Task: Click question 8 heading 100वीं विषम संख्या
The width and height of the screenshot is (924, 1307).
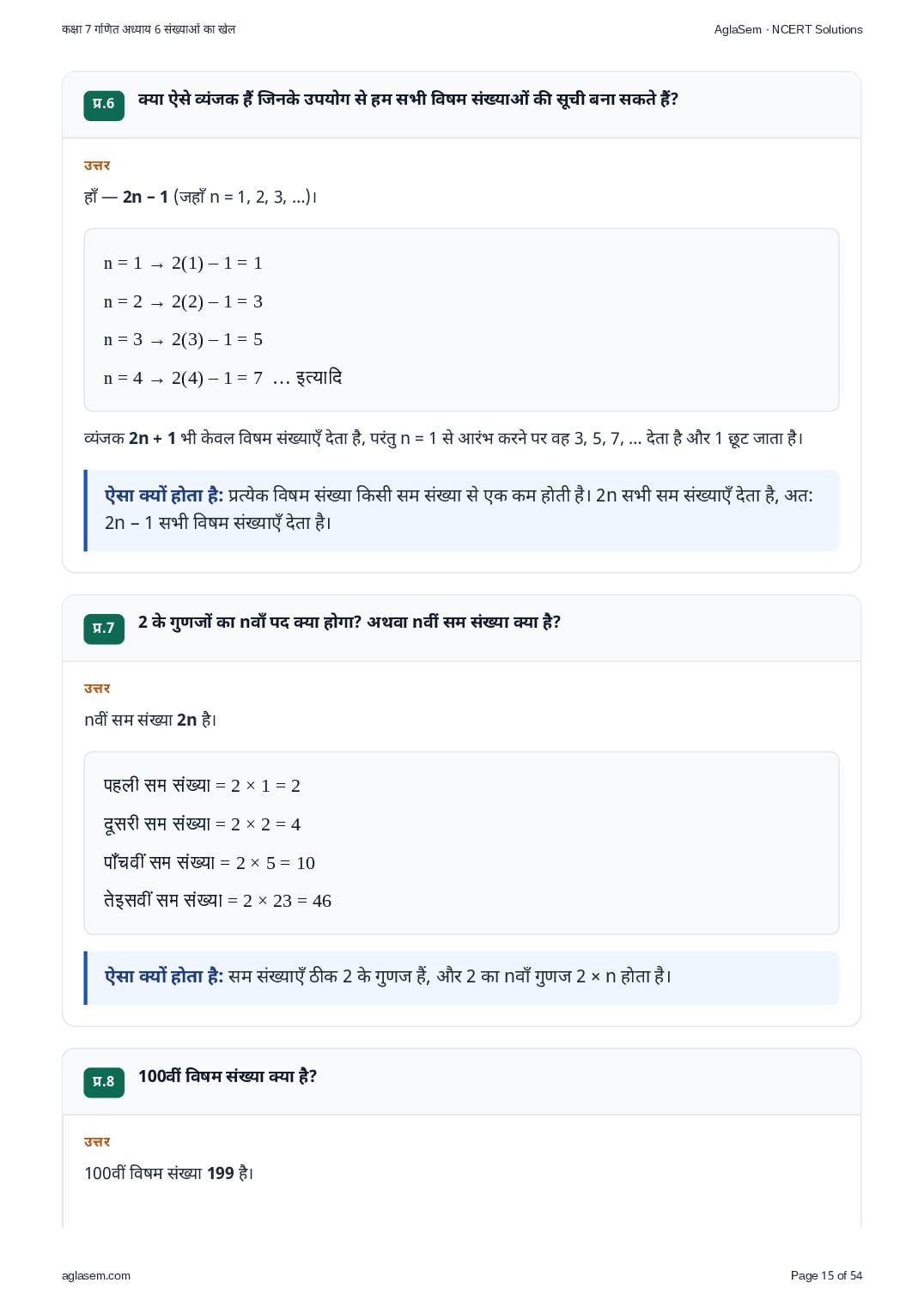Action: click(228, 1077)
